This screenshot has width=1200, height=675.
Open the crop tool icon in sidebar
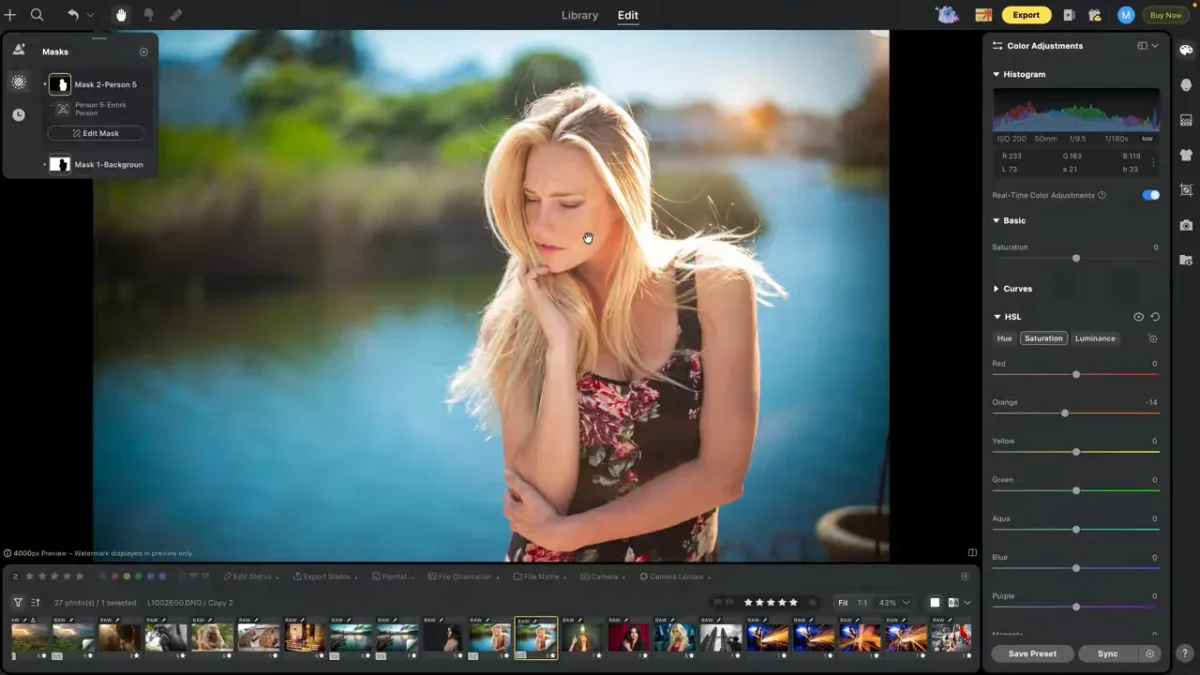[x=1186, y=190]
